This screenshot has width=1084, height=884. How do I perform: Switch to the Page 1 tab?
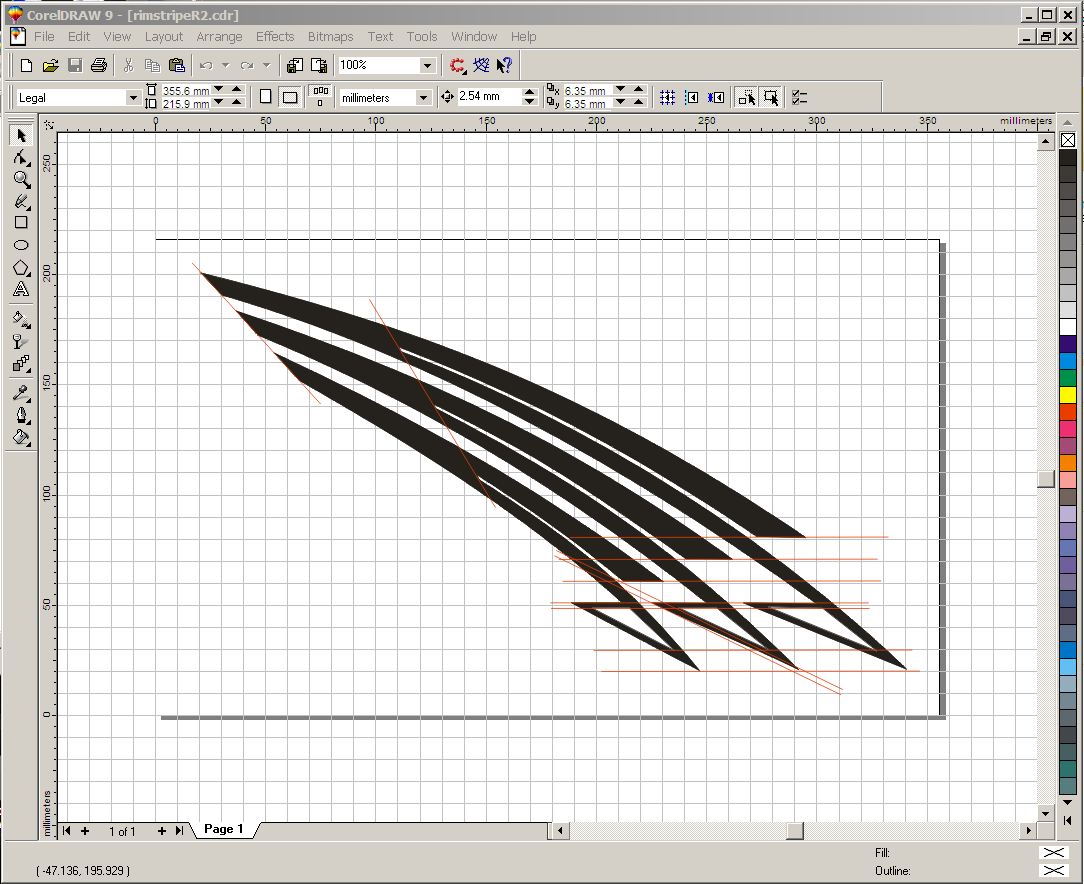224,829
